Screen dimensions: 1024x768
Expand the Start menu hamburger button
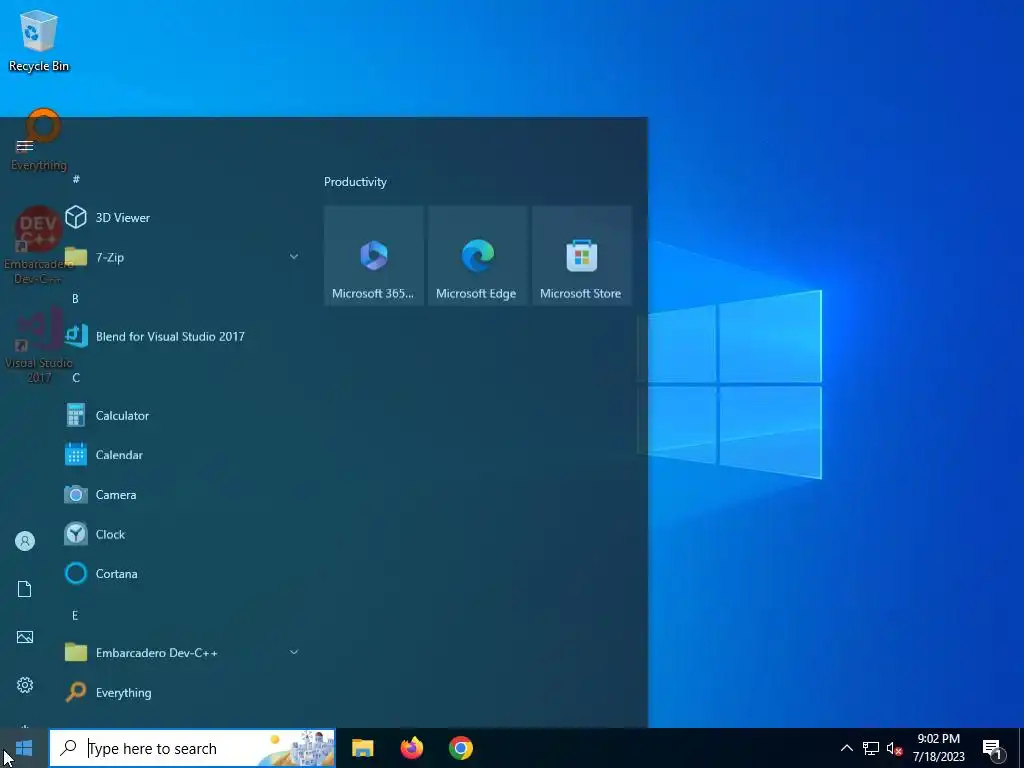click(x=25, y=146)
